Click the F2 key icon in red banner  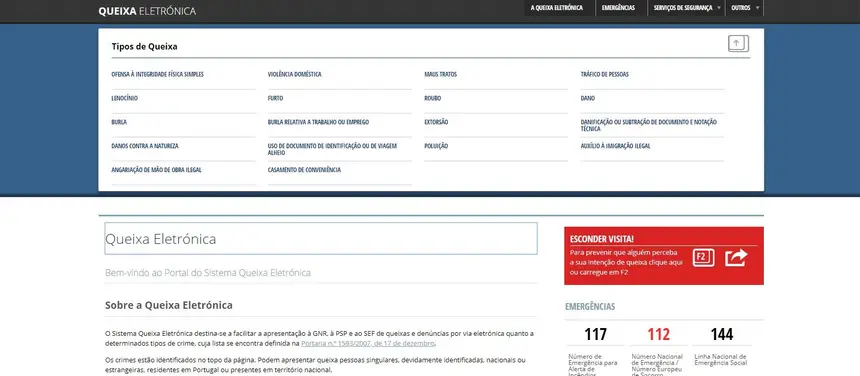click(x=703, y=257)
